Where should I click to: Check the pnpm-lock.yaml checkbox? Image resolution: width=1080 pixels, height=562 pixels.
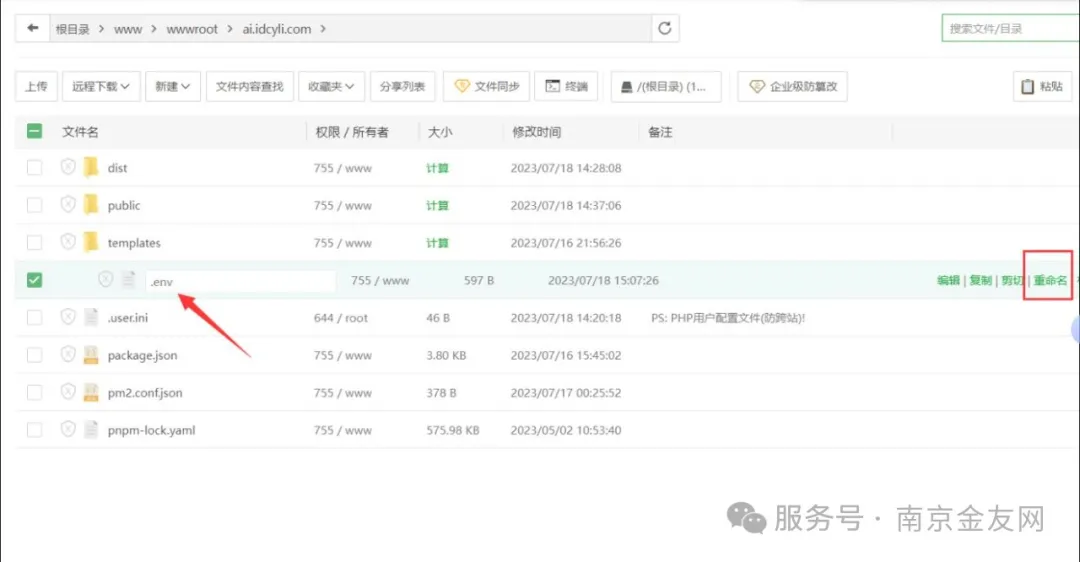[x=34, y=430]
